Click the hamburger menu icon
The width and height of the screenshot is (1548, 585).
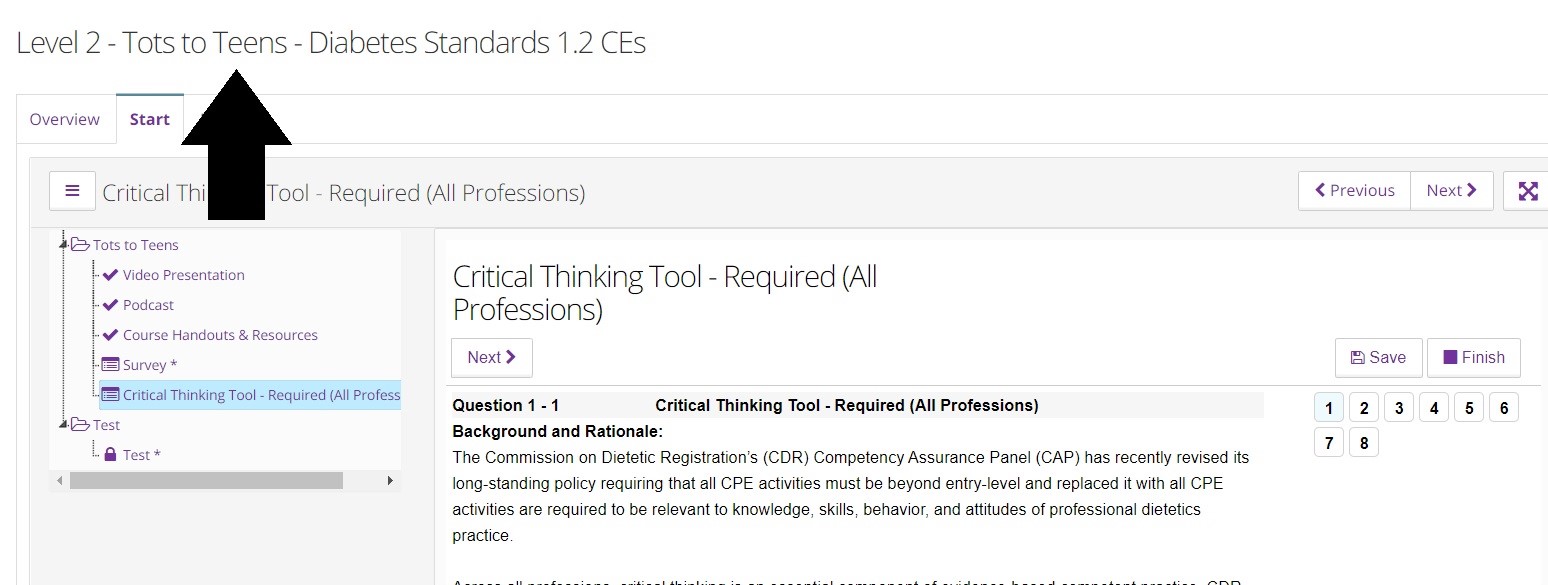point(72,191)
